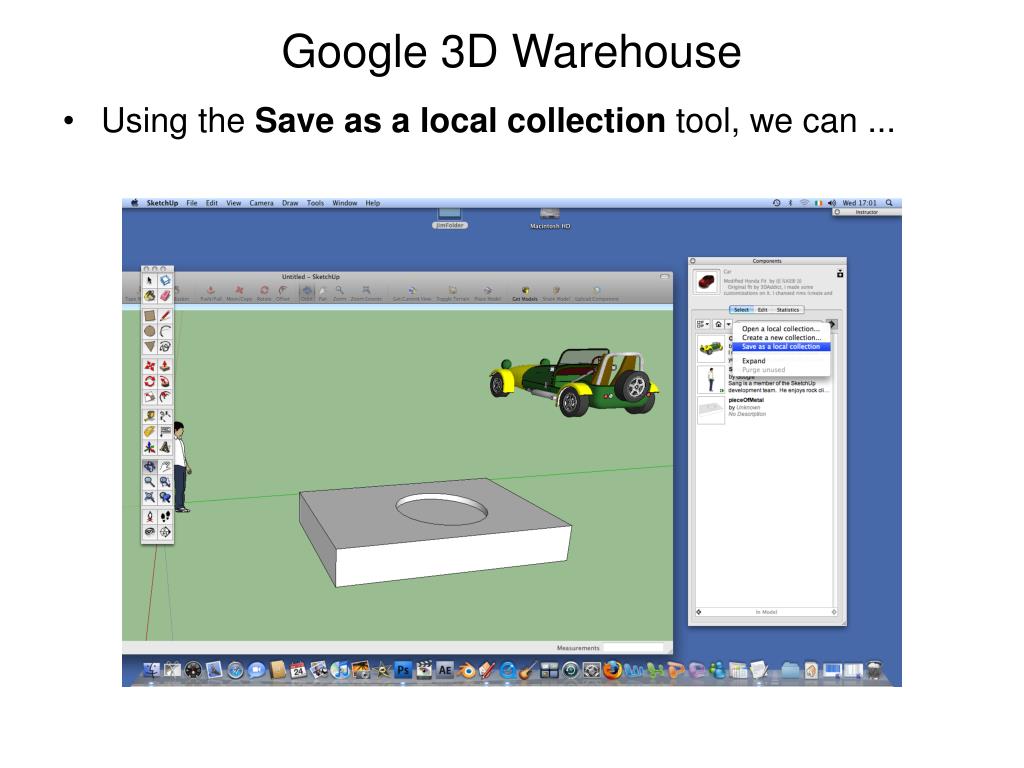Select the Position Camera tool

tap(150, 517)
